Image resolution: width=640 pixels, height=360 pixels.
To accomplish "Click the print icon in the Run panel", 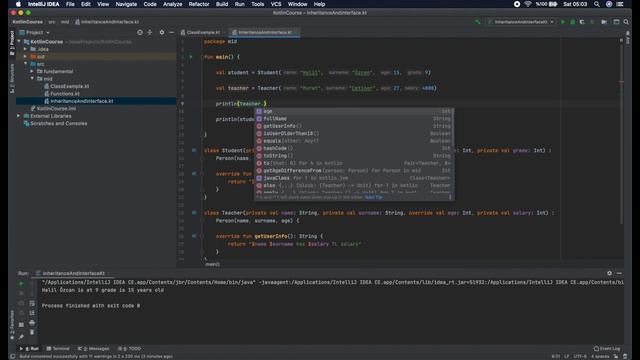I will [32, 322].
